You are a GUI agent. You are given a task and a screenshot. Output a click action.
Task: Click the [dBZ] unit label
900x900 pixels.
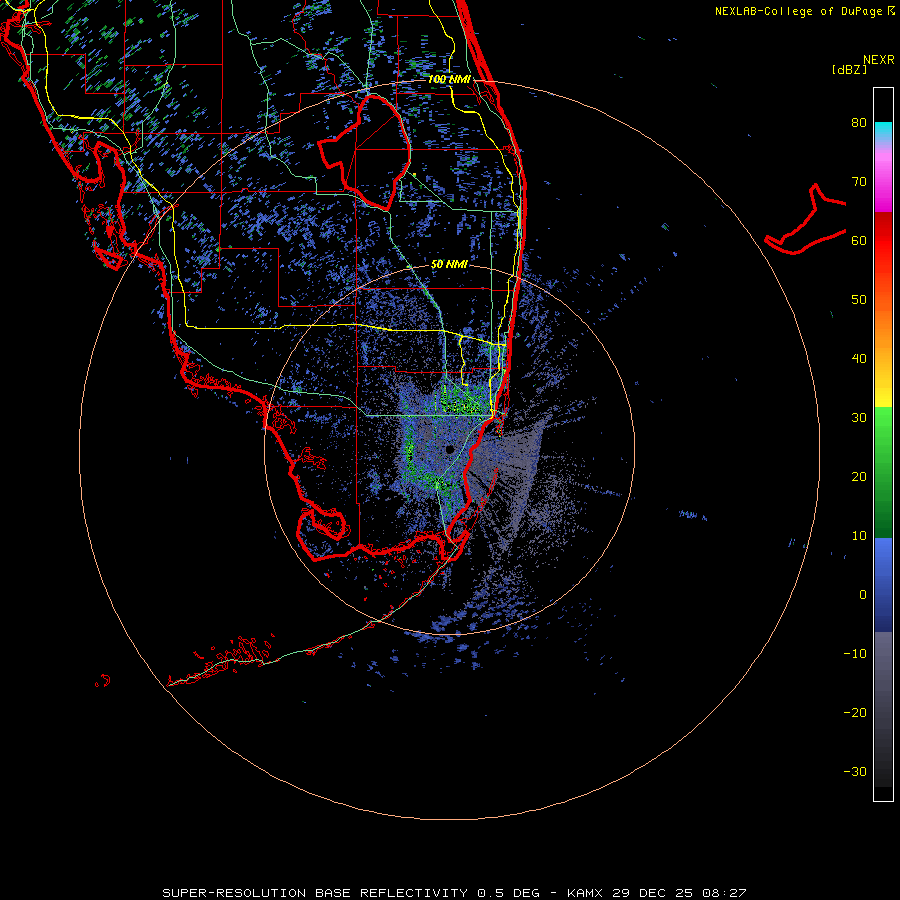849,69
